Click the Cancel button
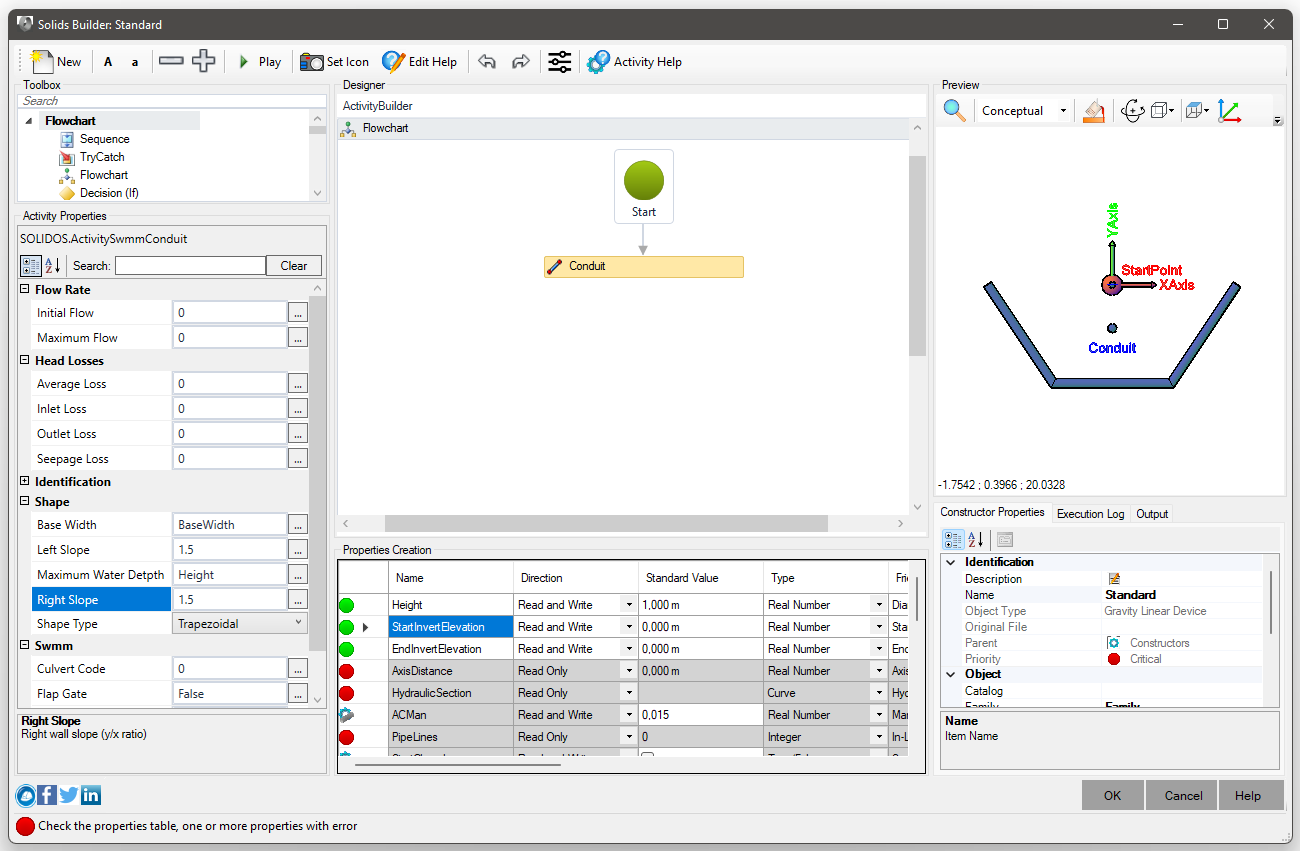This screenshot has height=851, width=1300. coord(1183,796)
